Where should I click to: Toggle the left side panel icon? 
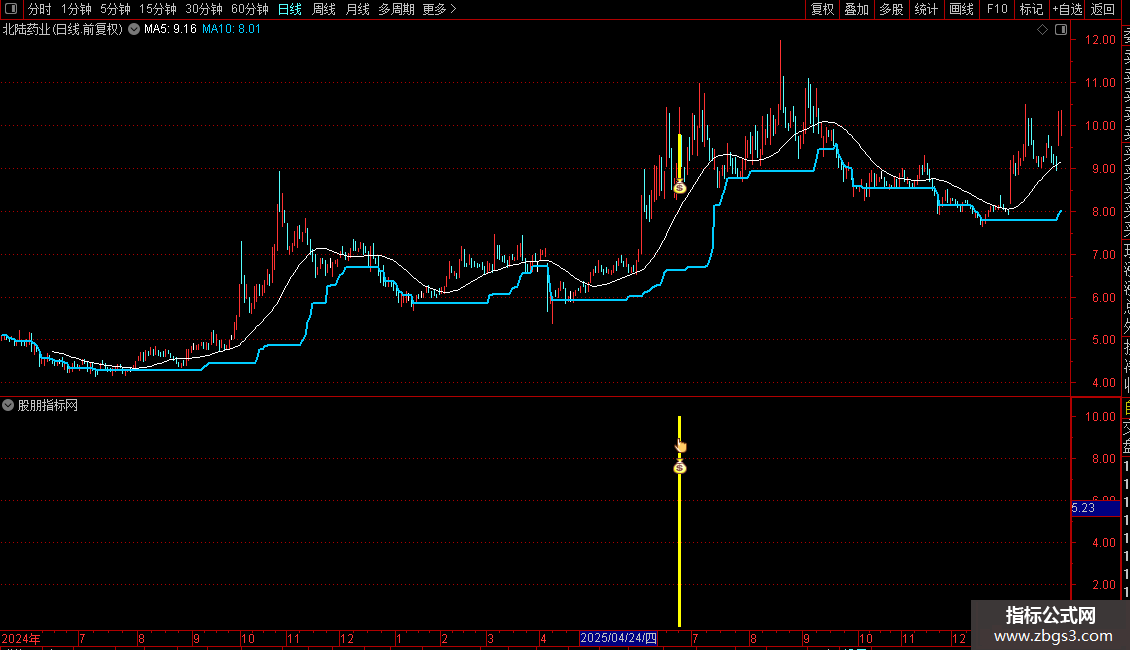[x=11, y=9]
